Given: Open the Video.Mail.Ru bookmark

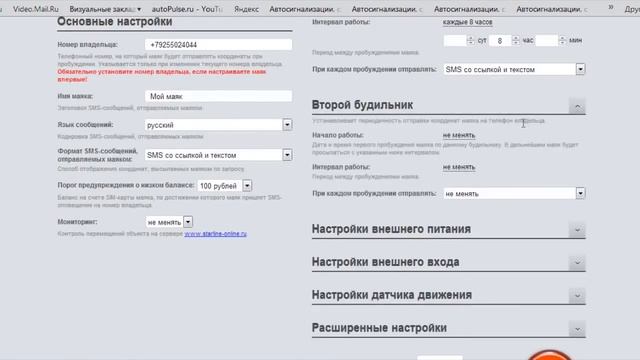Looking at the screenshot, I should coord(36,9).
